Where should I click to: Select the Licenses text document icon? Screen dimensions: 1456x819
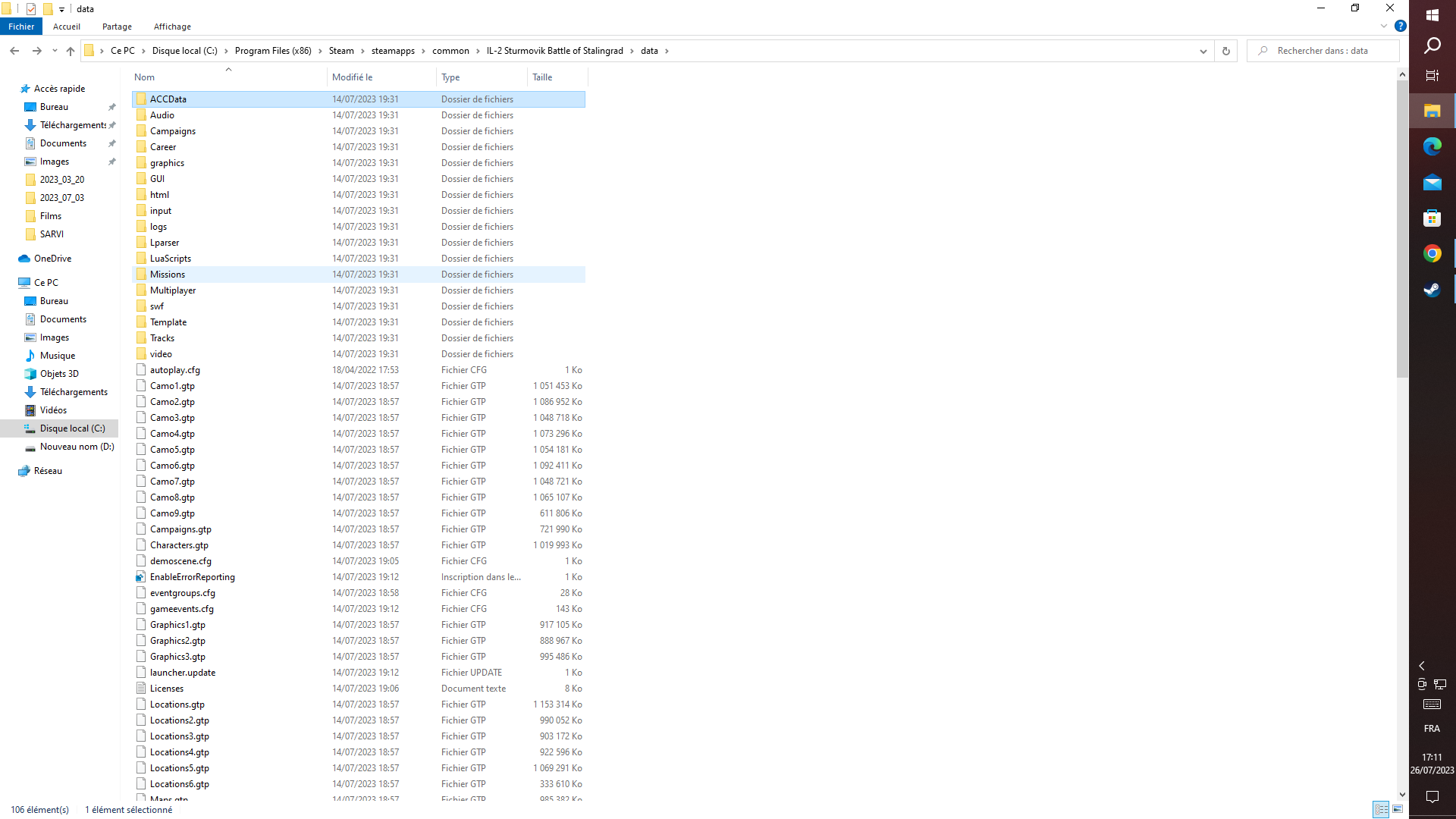141,689
